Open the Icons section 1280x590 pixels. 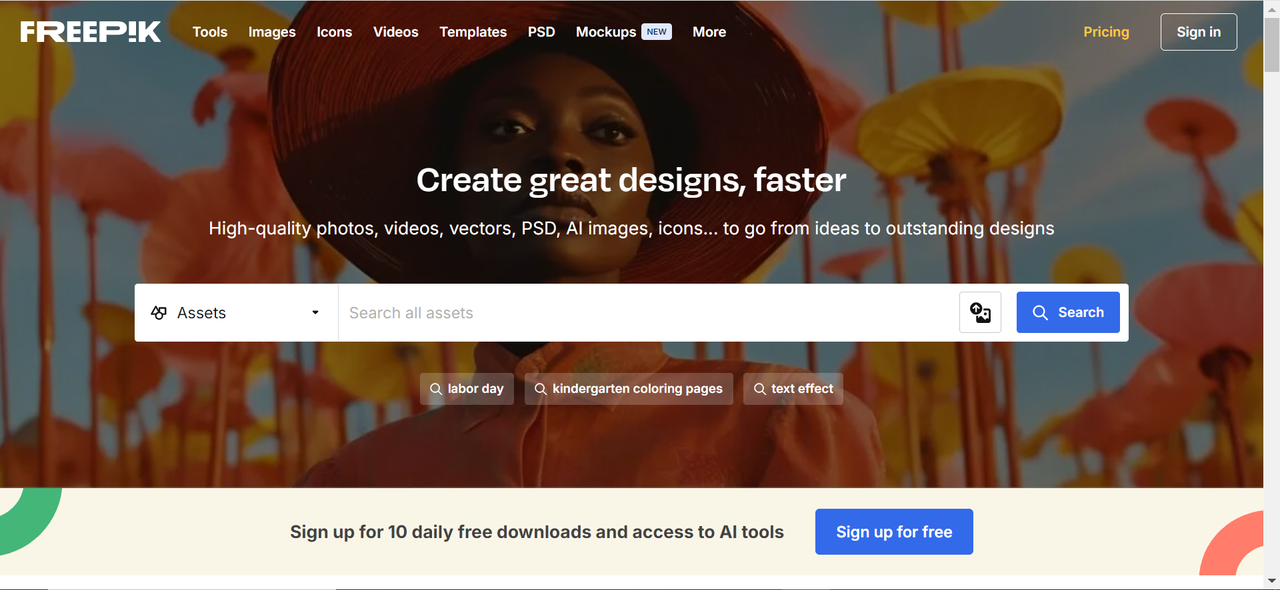(334, 32)
